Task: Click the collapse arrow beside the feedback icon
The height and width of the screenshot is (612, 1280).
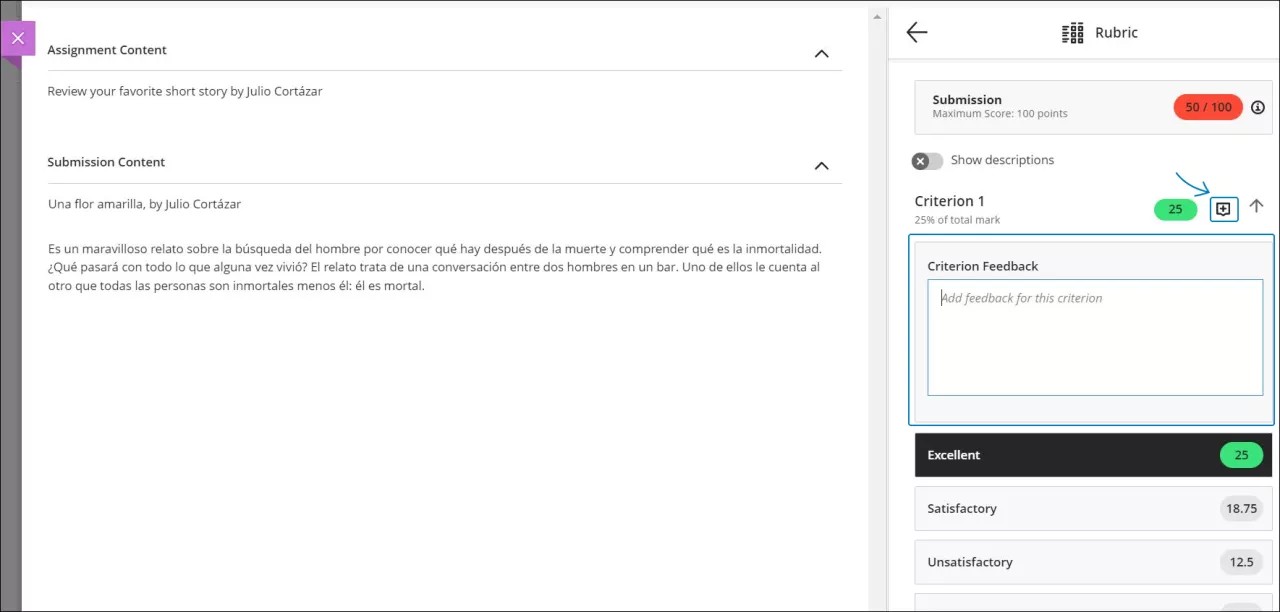Action: (1257, 207)
